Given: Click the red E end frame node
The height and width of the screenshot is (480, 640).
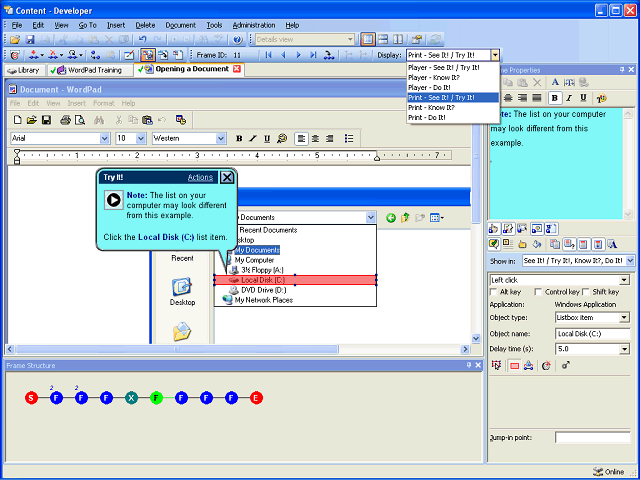Looking at the screenshot, I should coord(256,398).
